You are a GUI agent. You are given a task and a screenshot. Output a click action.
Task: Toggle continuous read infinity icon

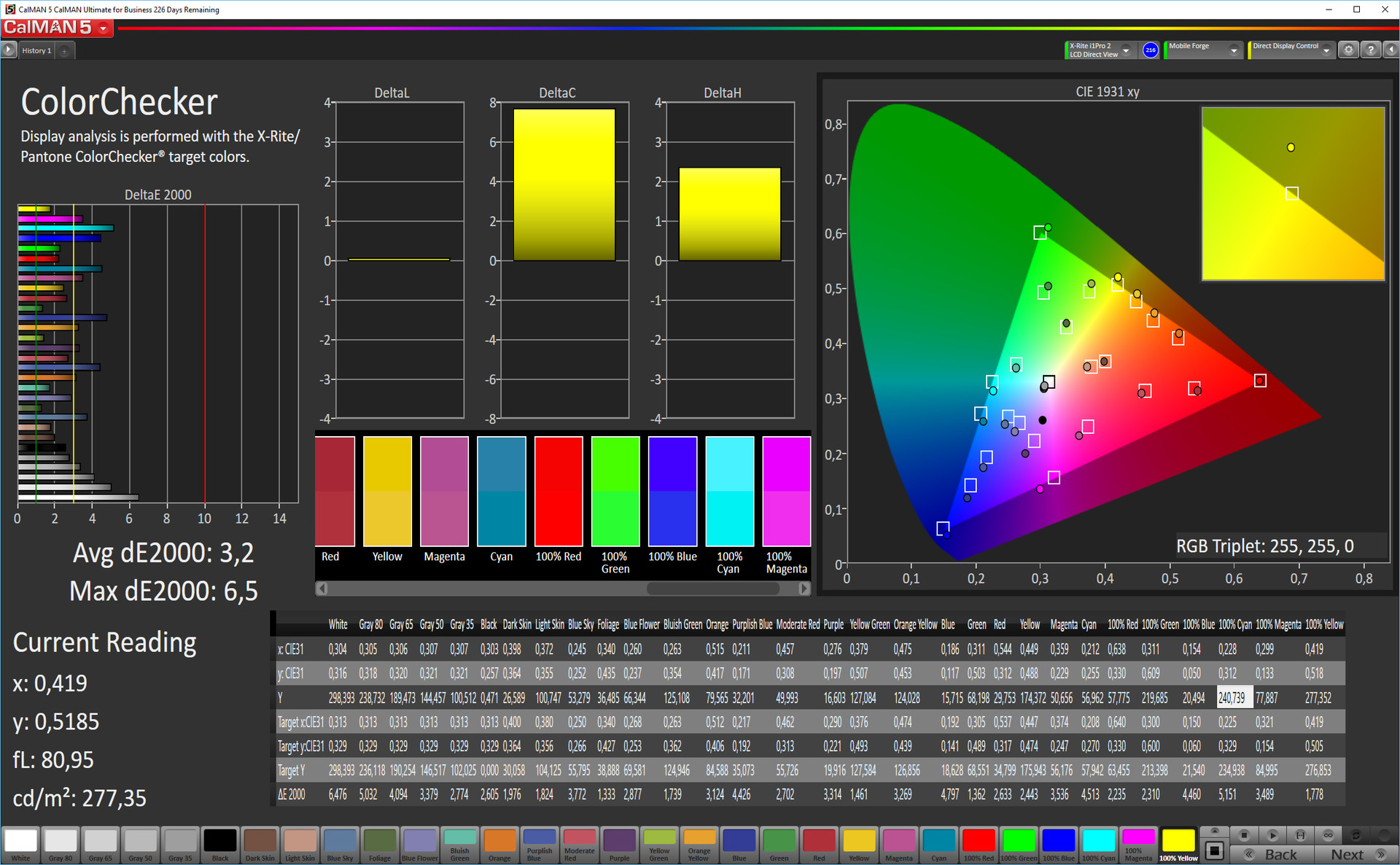tap(1328, 834)
